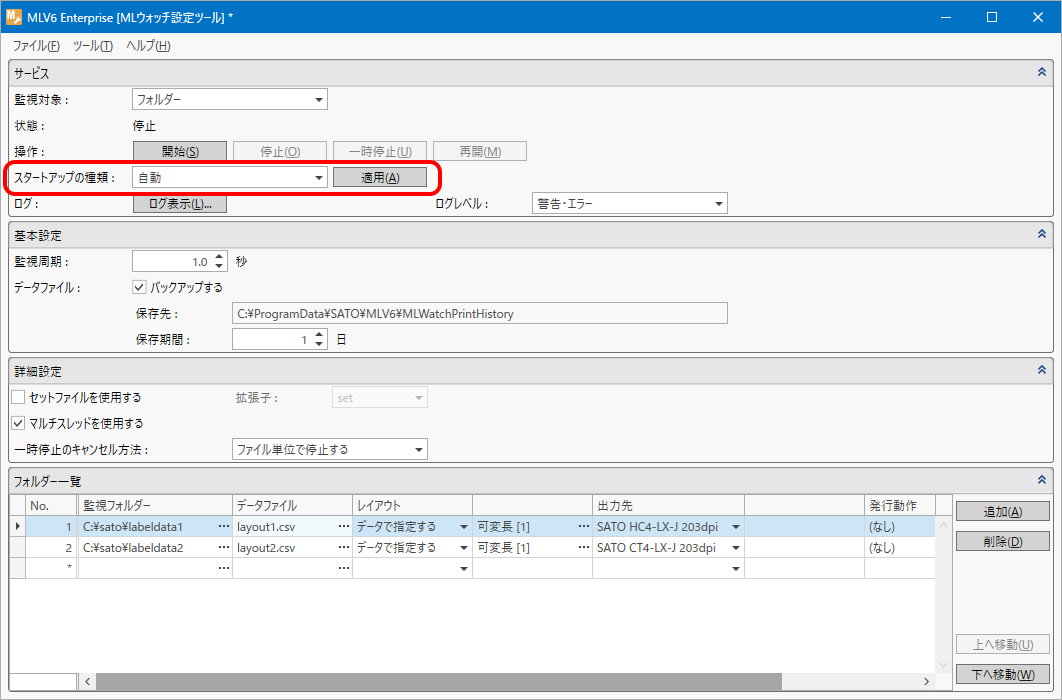
Task: Enable the セットファイルを使用する checkbox
Action: pos(18,397)
